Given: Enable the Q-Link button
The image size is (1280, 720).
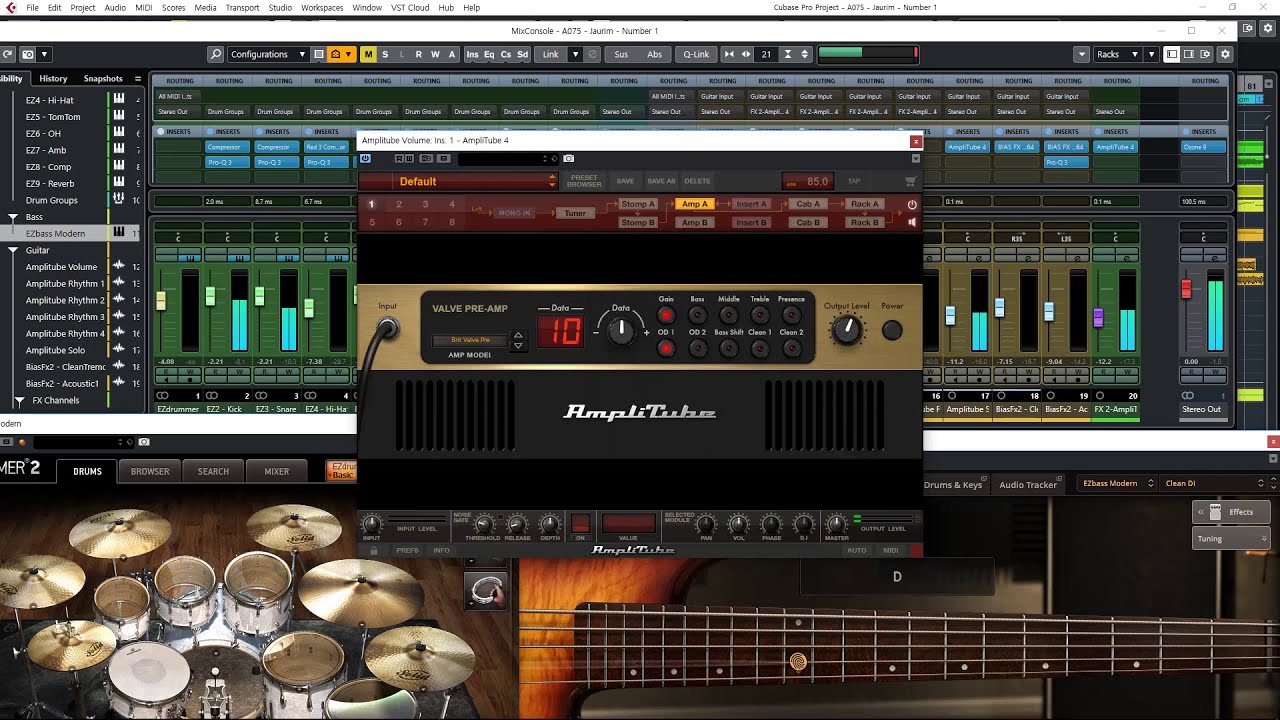Looking at the screenshot, I should (x=696, y=54).
